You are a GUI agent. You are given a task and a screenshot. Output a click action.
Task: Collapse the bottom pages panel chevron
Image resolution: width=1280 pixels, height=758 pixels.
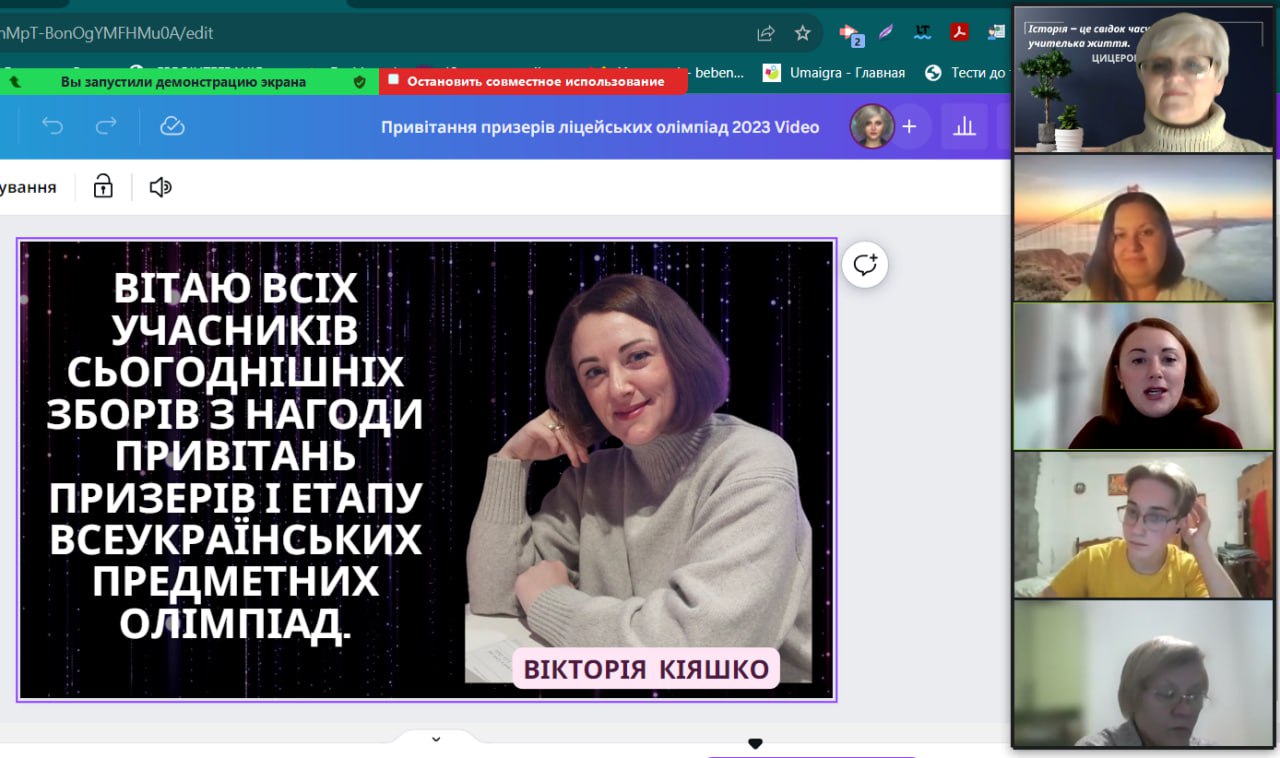(436, 739)
